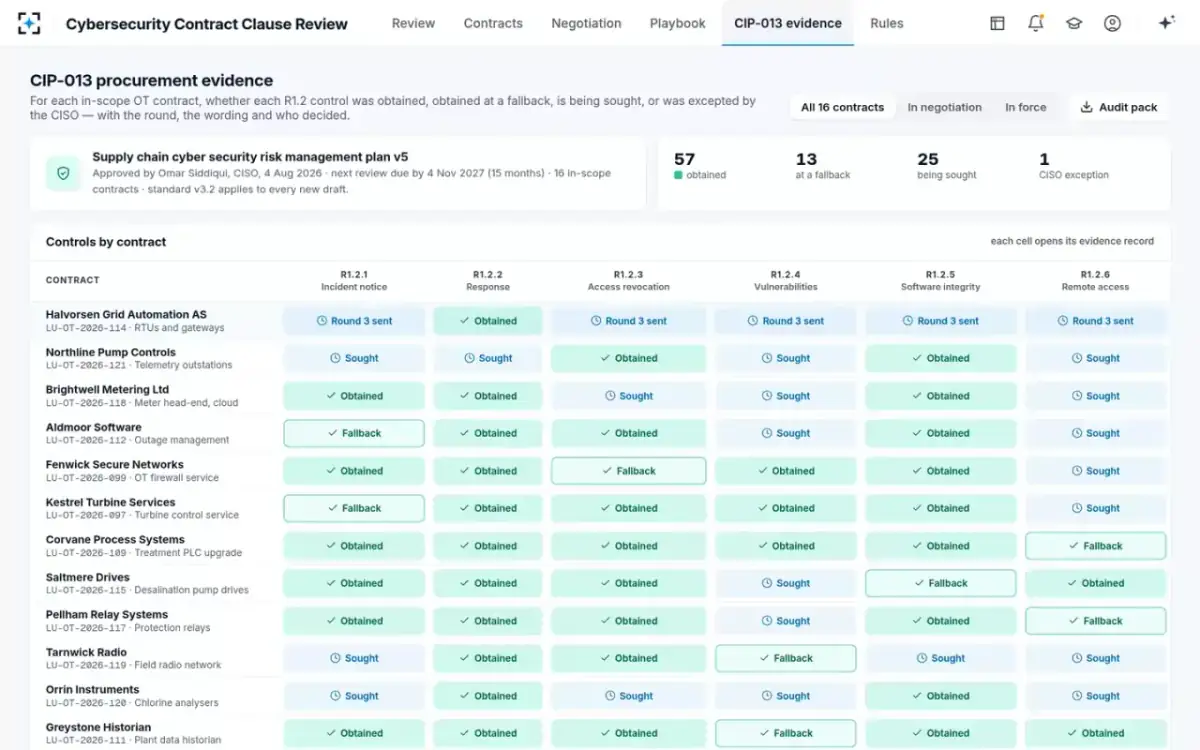Click the app logo icon beside the title
The height and width of the screenshot is (750, 1200).
(29, 23)
